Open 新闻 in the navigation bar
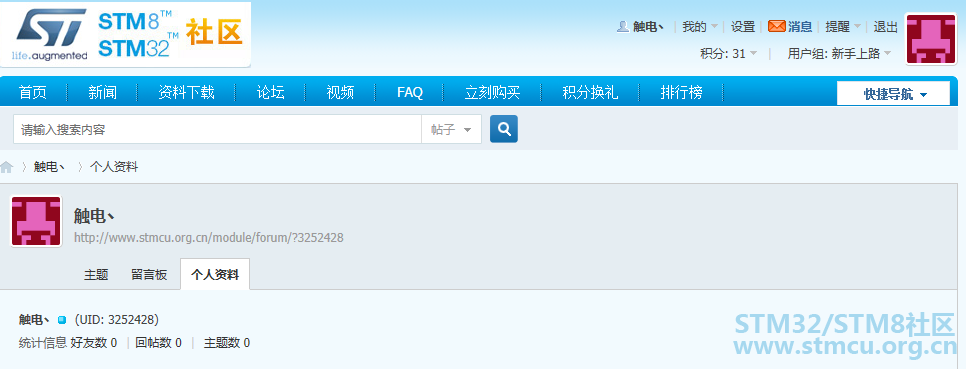966x369 pixels. click(x=102, y=93)
